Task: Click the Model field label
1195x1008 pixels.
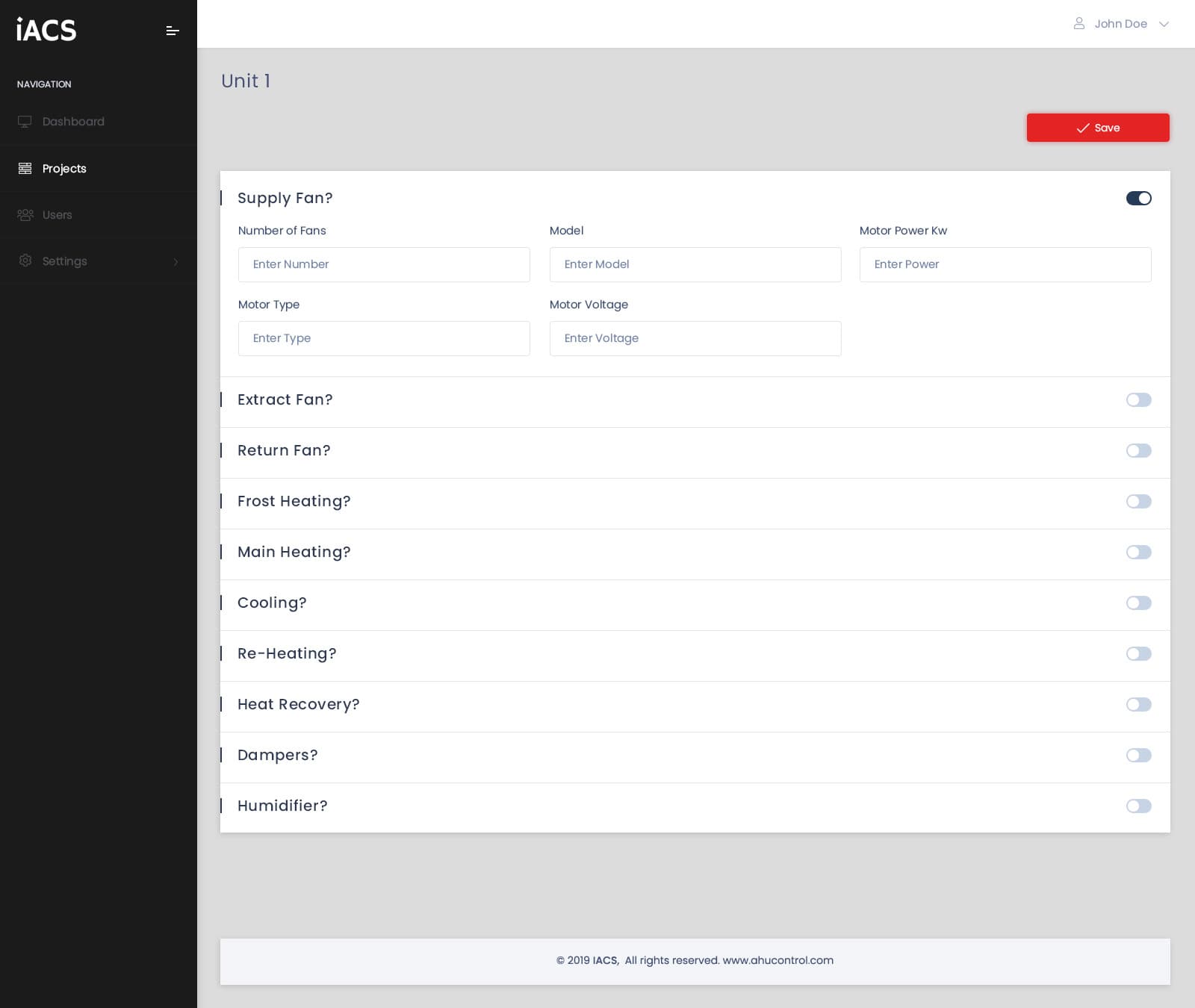Action: (567, 231)
